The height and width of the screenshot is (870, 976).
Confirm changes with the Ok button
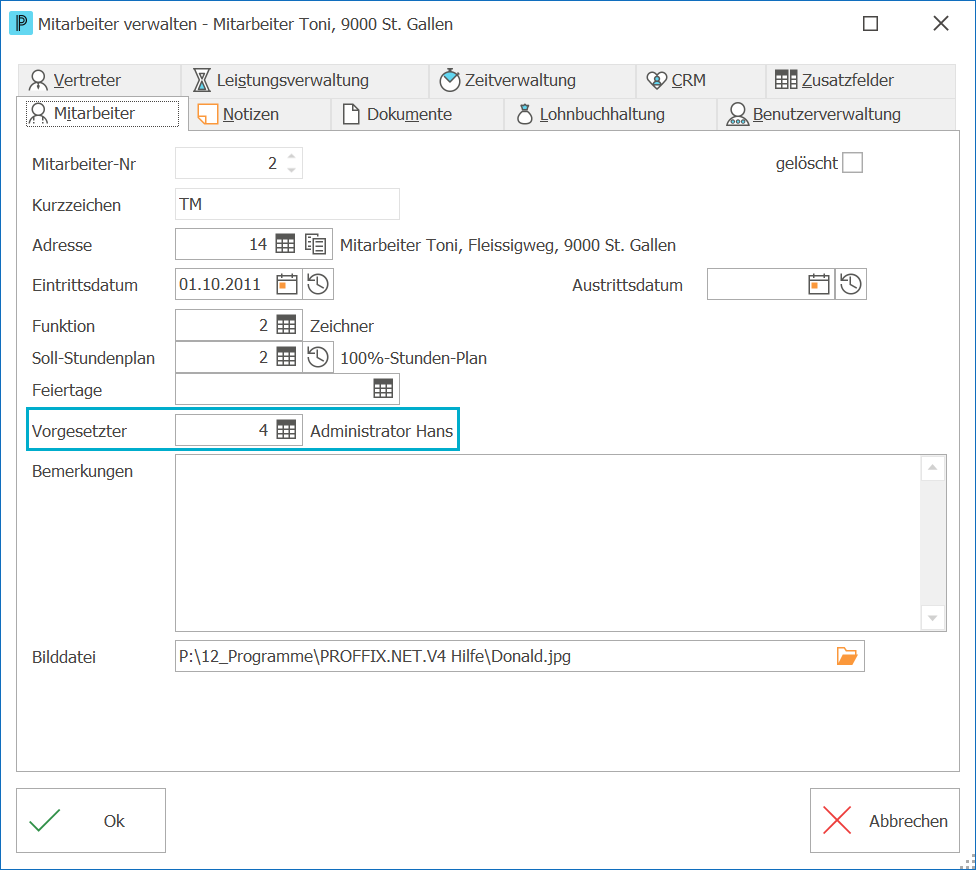(91, 821)
